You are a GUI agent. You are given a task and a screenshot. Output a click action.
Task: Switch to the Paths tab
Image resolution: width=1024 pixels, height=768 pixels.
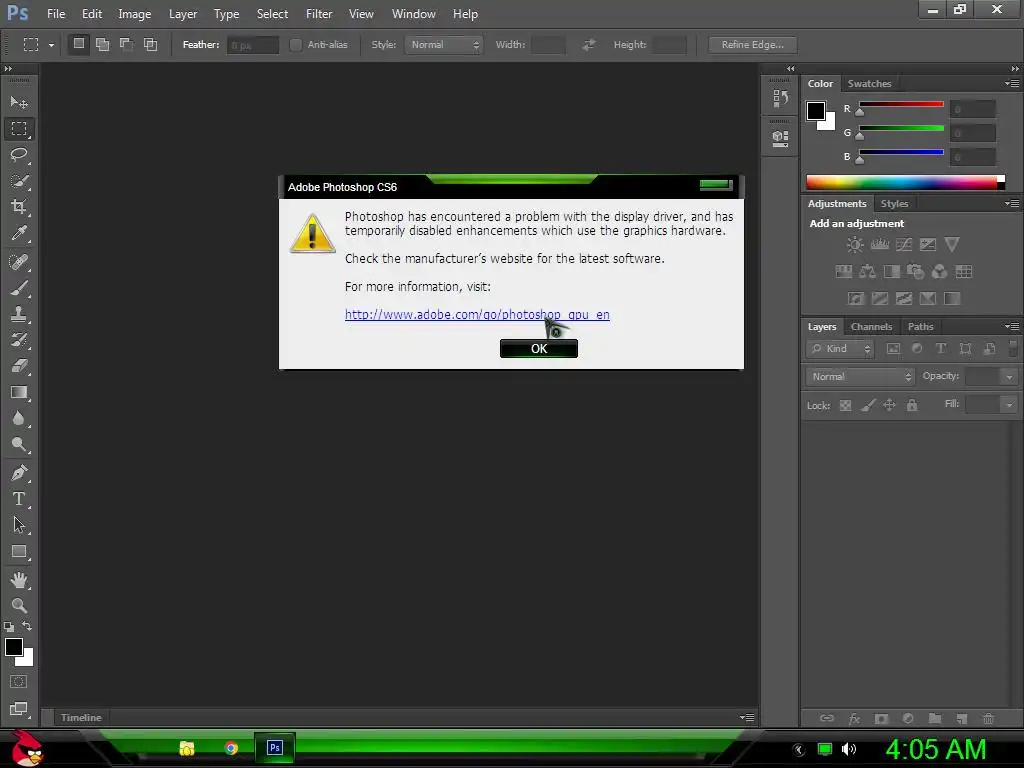point(920,327)
